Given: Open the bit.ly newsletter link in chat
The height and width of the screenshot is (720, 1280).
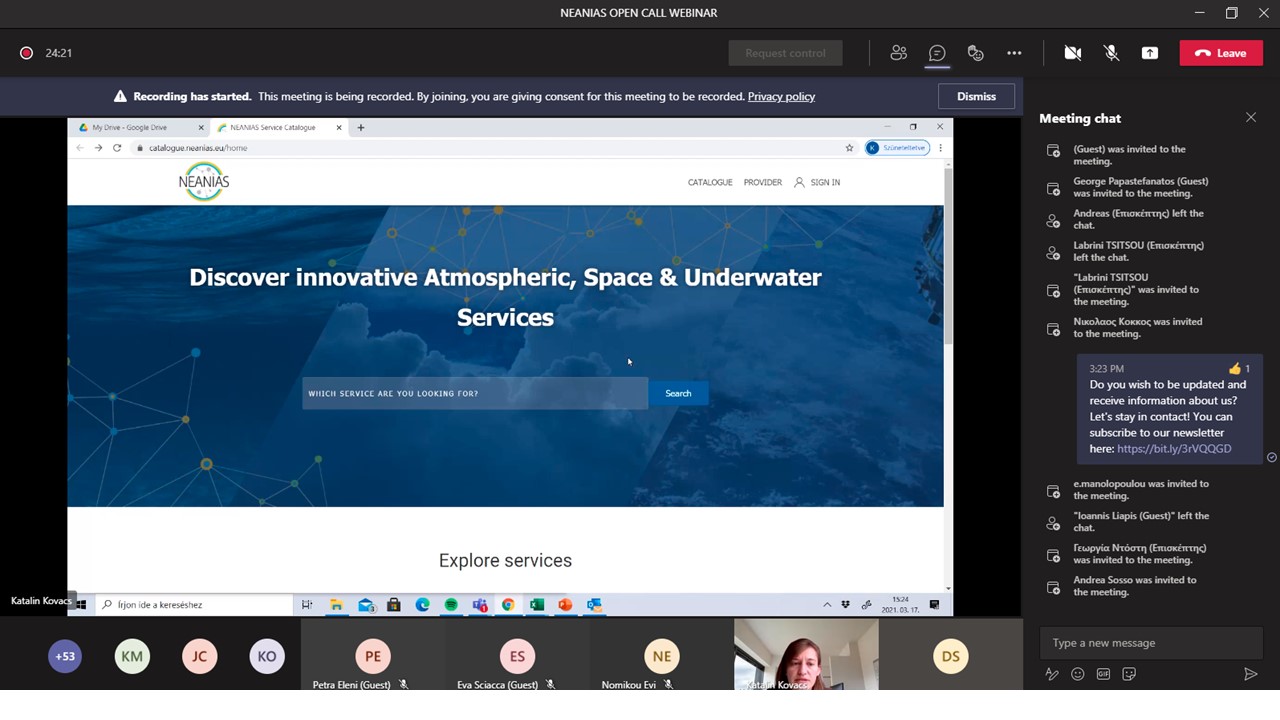Looking at the screenshot, I should coord(1174,449).
